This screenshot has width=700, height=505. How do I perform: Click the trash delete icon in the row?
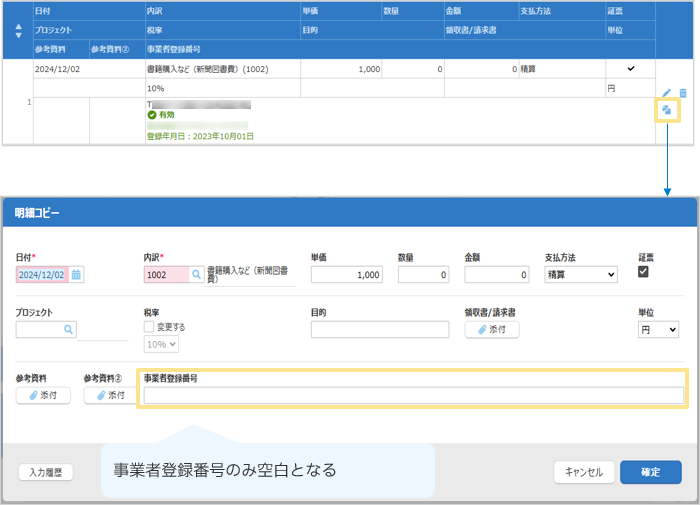pyautogui.click(x=683, y=93)
